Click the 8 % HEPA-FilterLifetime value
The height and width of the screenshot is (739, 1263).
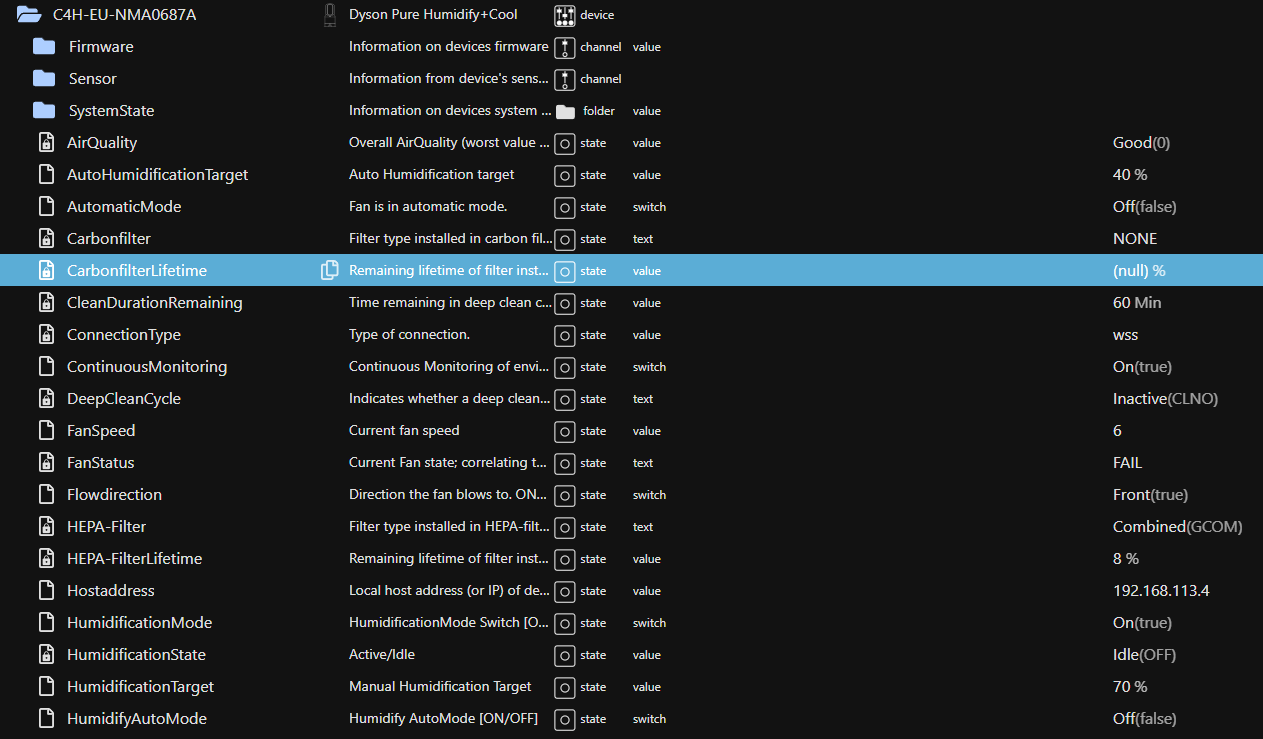tap(1126, 559)
